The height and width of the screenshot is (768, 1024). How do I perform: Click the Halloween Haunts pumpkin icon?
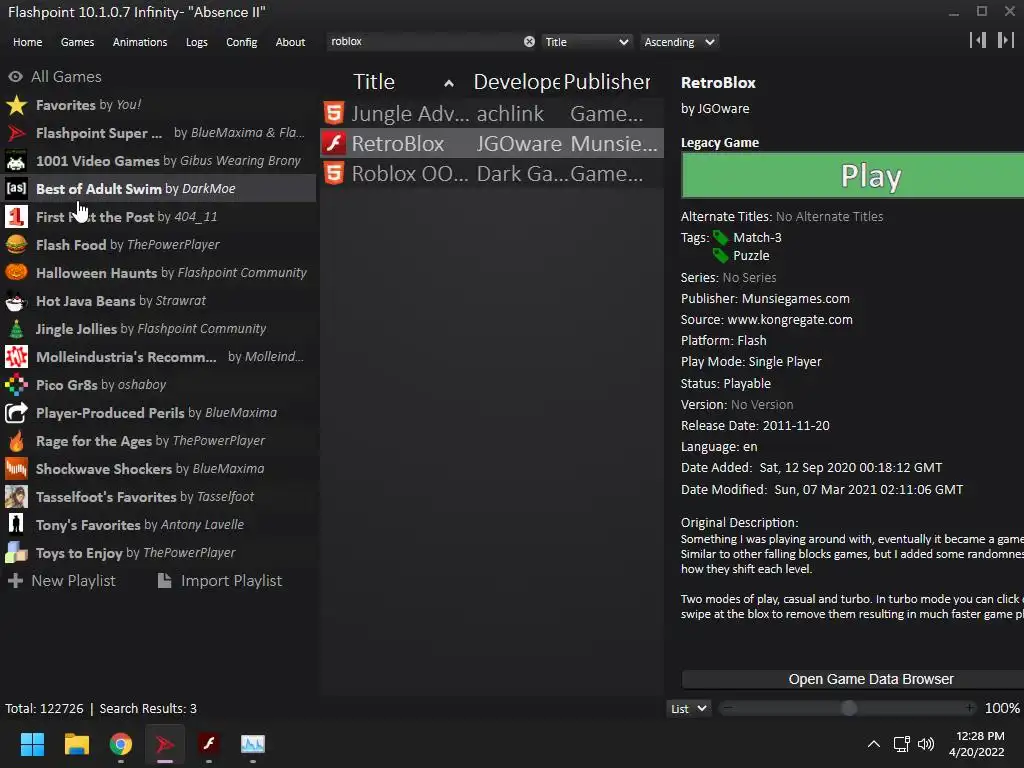coord(16,272)
